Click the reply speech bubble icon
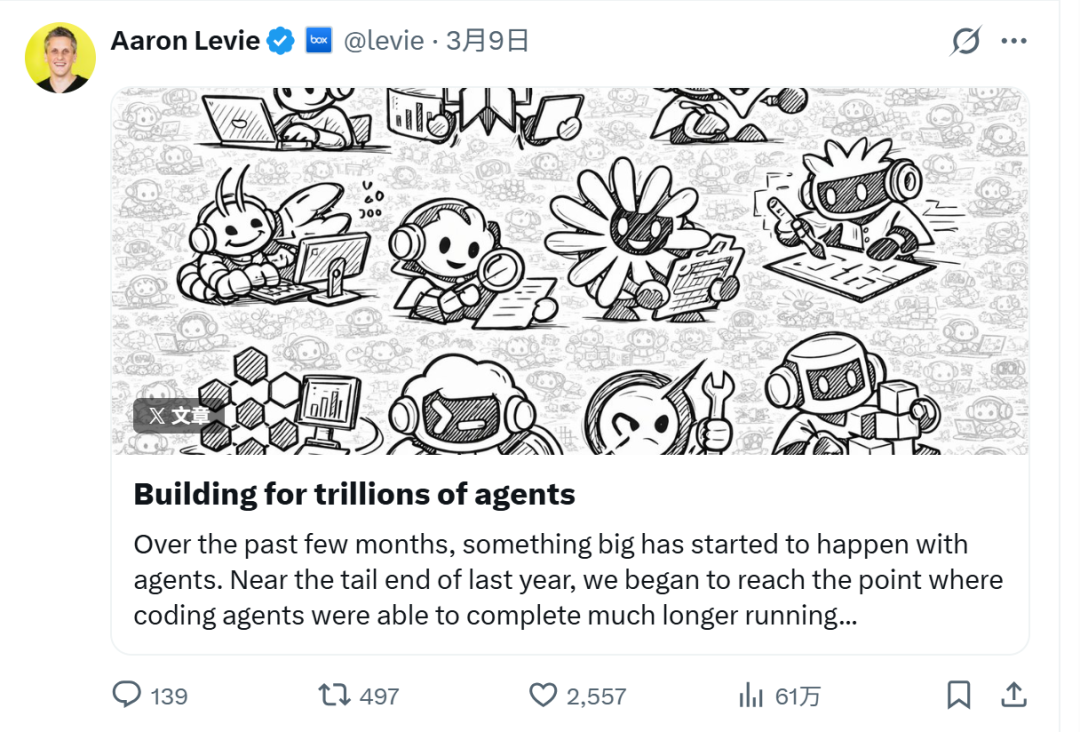This screenshot has width=1080, height=732. 127,695
